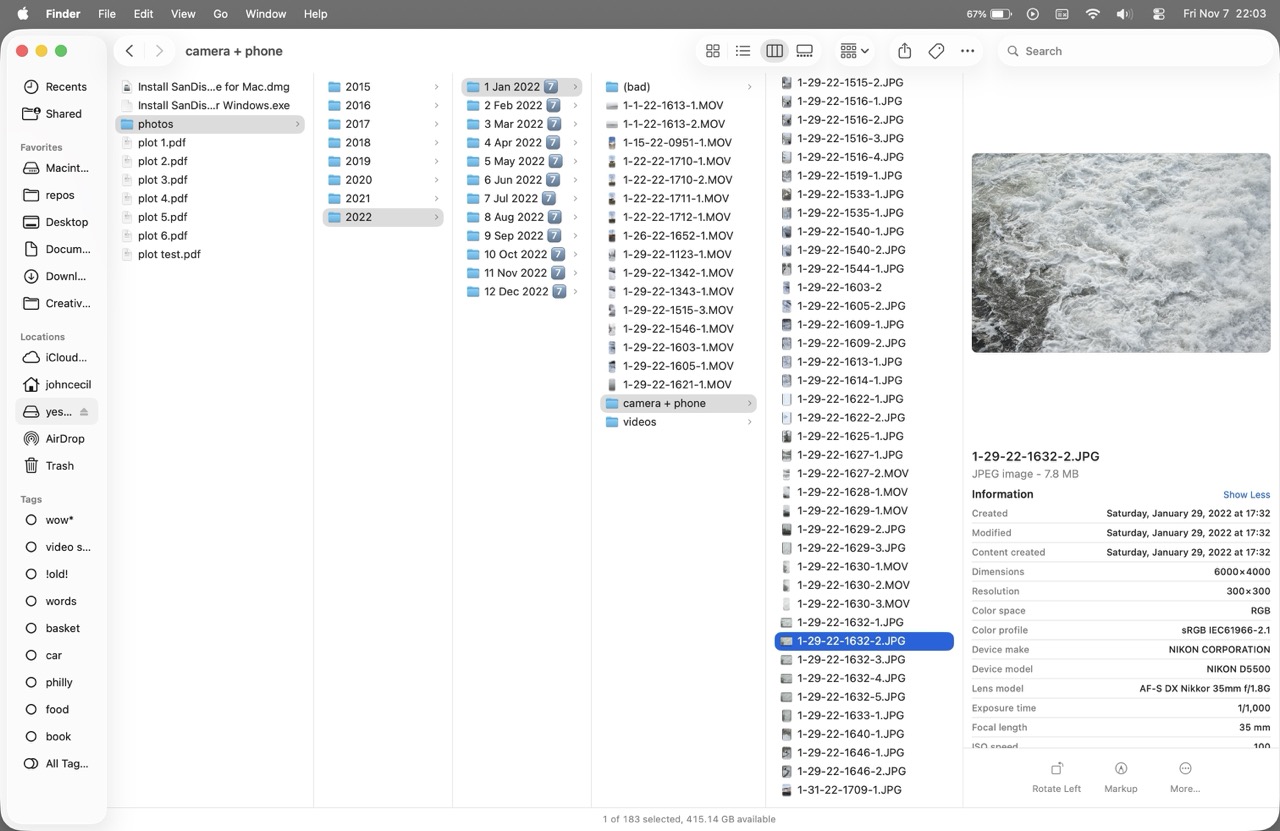This screenshot has width=1280, height=831.
Task: Eject the yes... volume in sidebar
Action: tap(84, 412)
